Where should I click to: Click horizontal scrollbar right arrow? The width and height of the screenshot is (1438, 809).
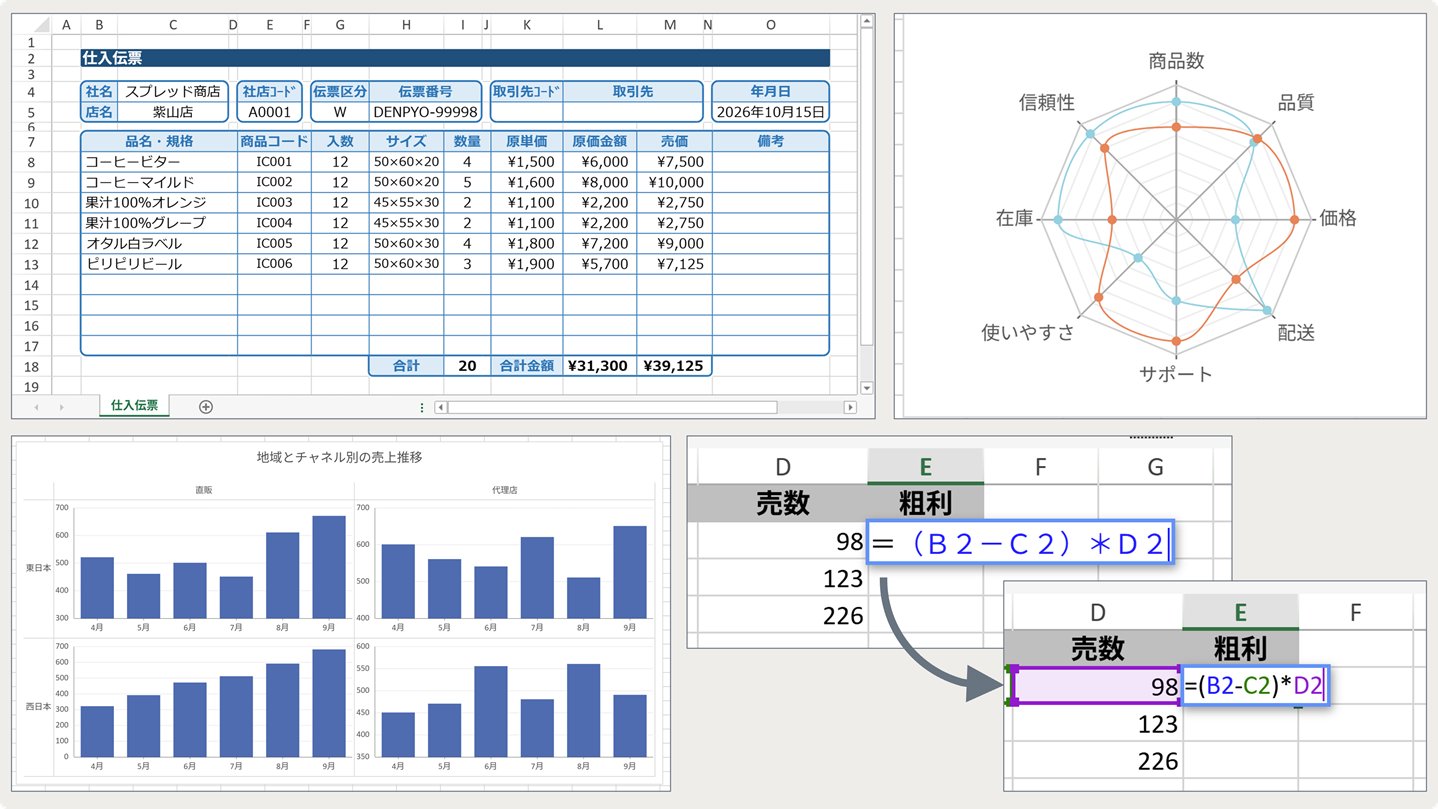850,407
